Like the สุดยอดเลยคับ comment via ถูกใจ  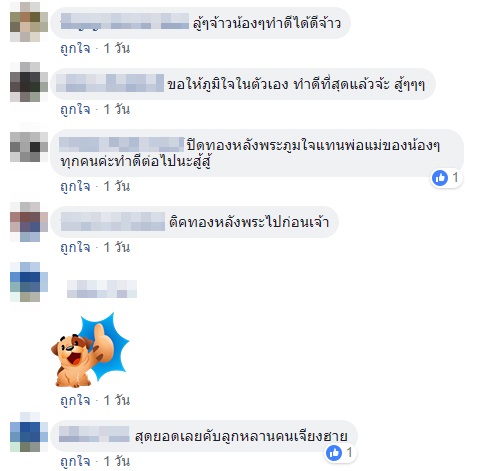(75, 461)
